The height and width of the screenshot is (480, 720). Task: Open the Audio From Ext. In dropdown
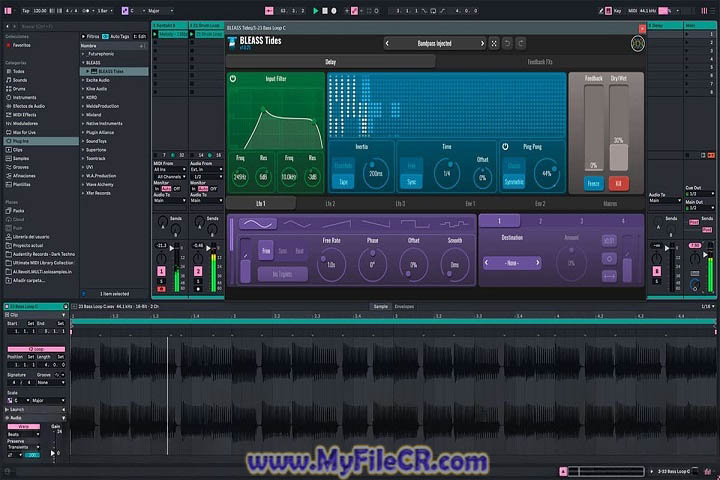[x=206, y=169]
